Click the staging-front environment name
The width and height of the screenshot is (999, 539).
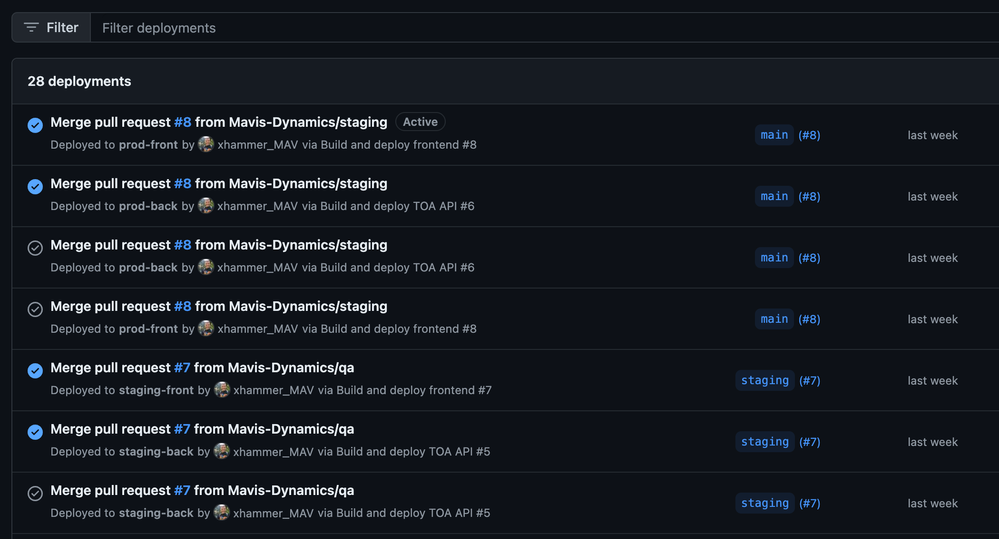156,390
